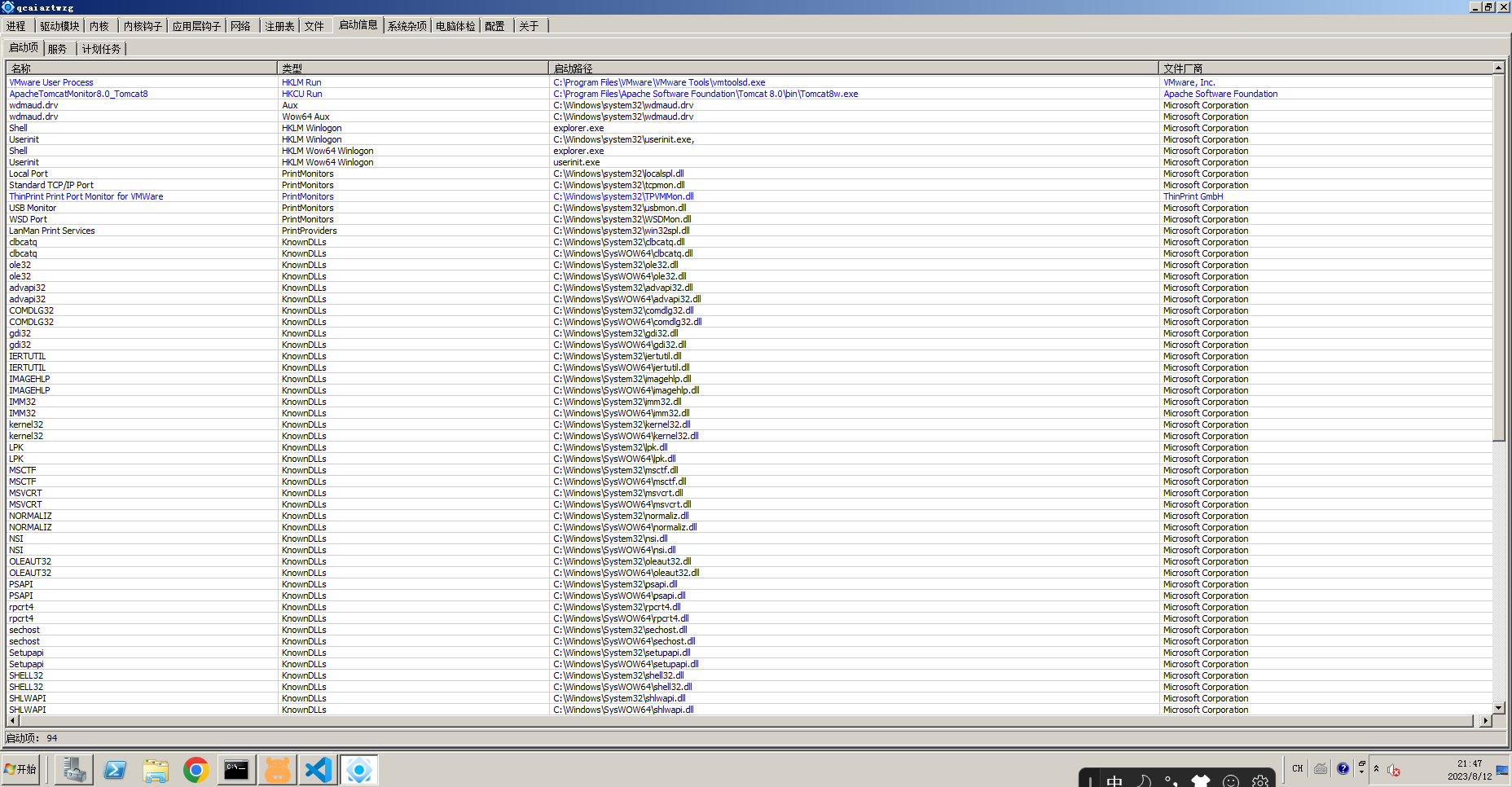Click the blue Help icon in the tray
Viewport: 1512px width, 787px height.
1343,768
